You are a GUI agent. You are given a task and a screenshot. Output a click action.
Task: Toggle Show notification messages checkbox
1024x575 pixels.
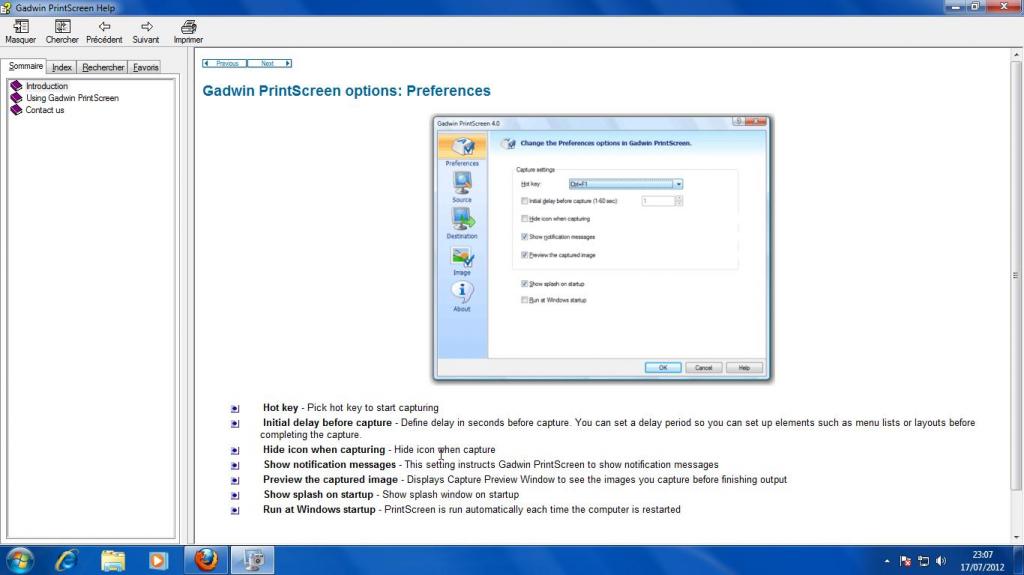point(524,237)
